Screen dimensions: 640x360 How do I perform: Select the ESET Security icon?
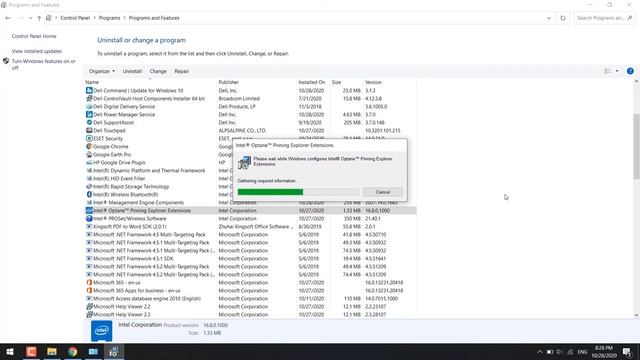(x=89, y=138)
